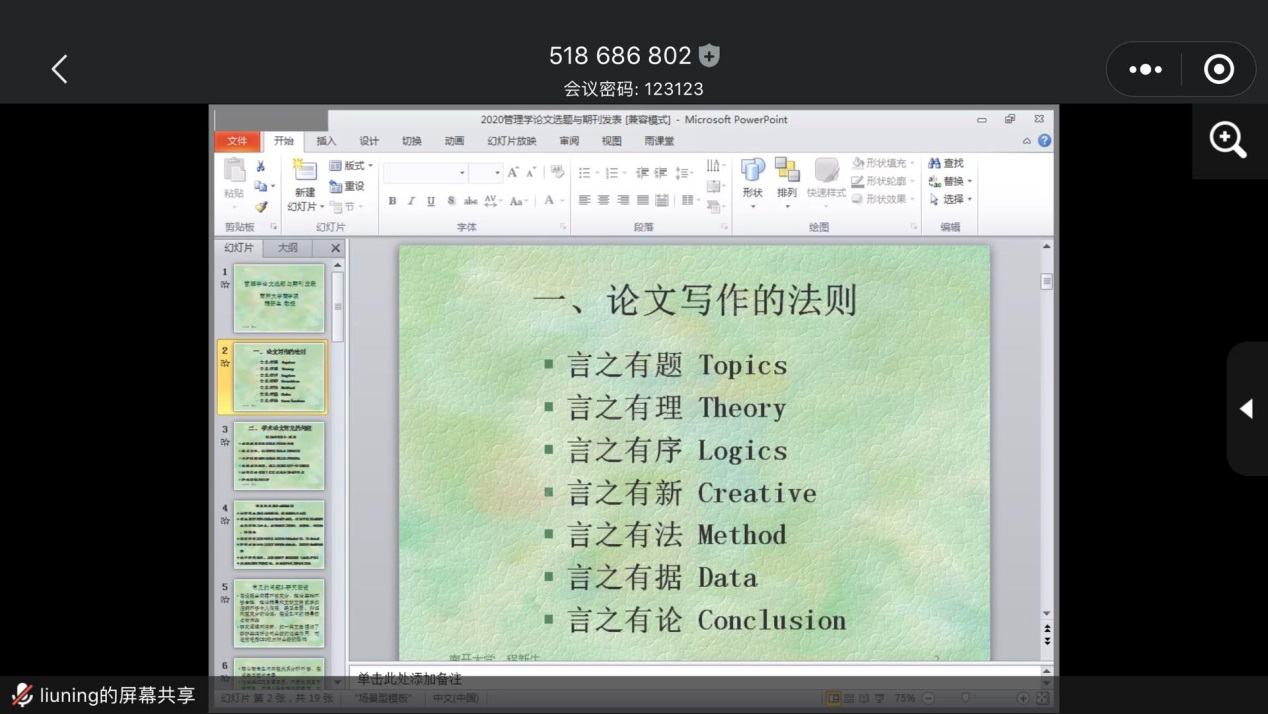Click 替换 replace button
This screenshot has width=1268, height=714.
pos(950,181)
